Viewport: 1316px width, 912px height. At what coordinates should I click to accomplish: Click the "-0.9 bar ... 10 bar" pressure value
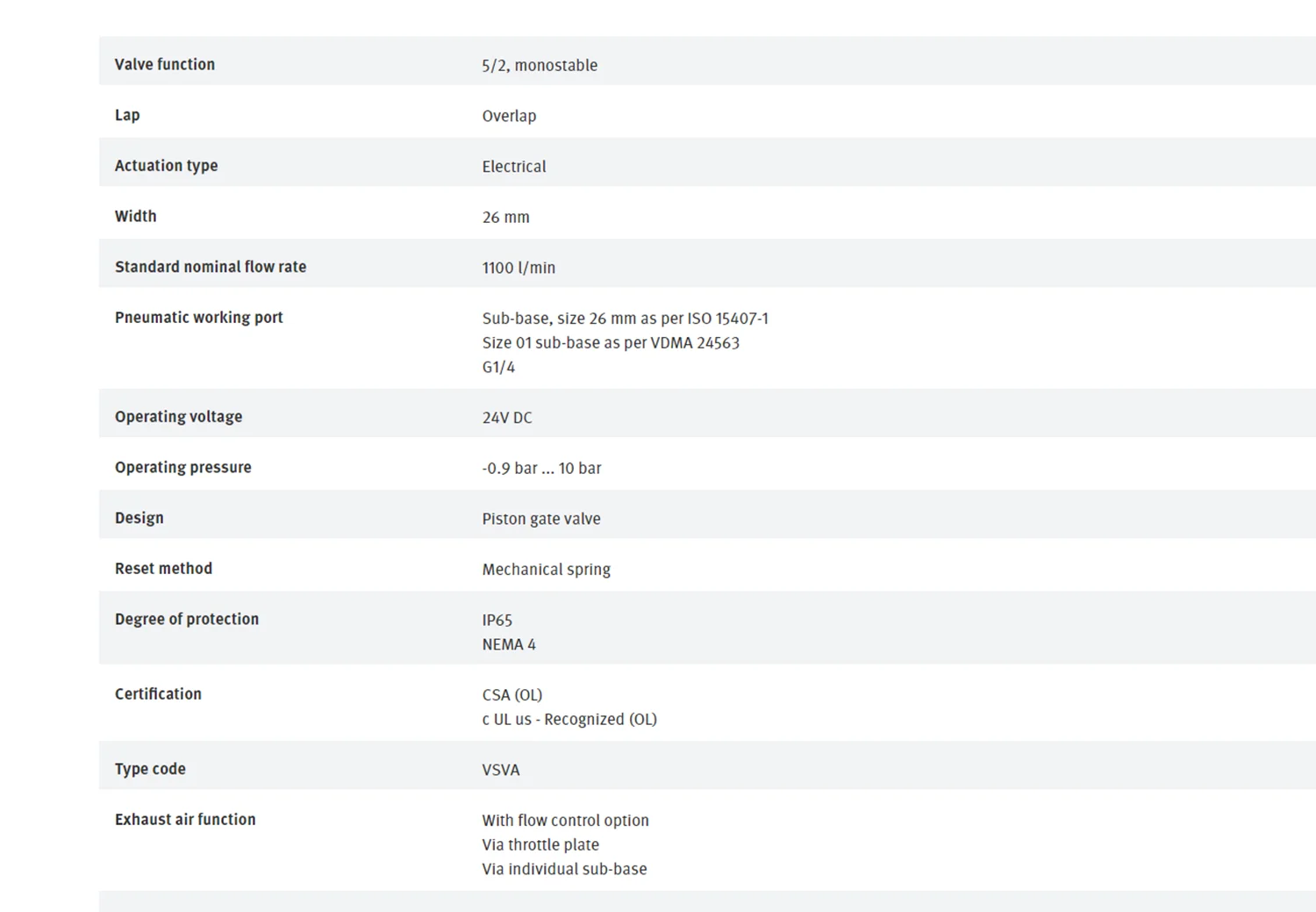[541, 469]
